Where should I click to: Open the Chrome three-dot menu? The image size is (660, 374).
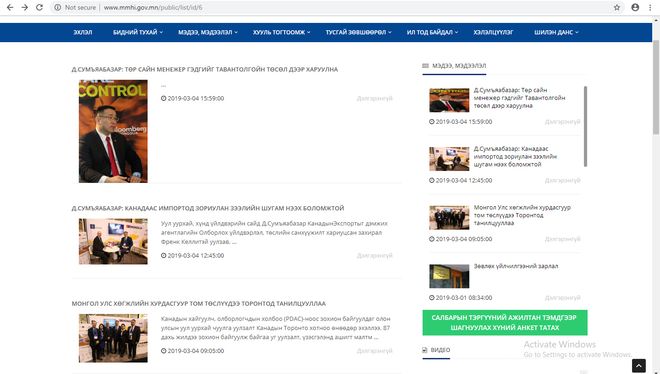650,7
